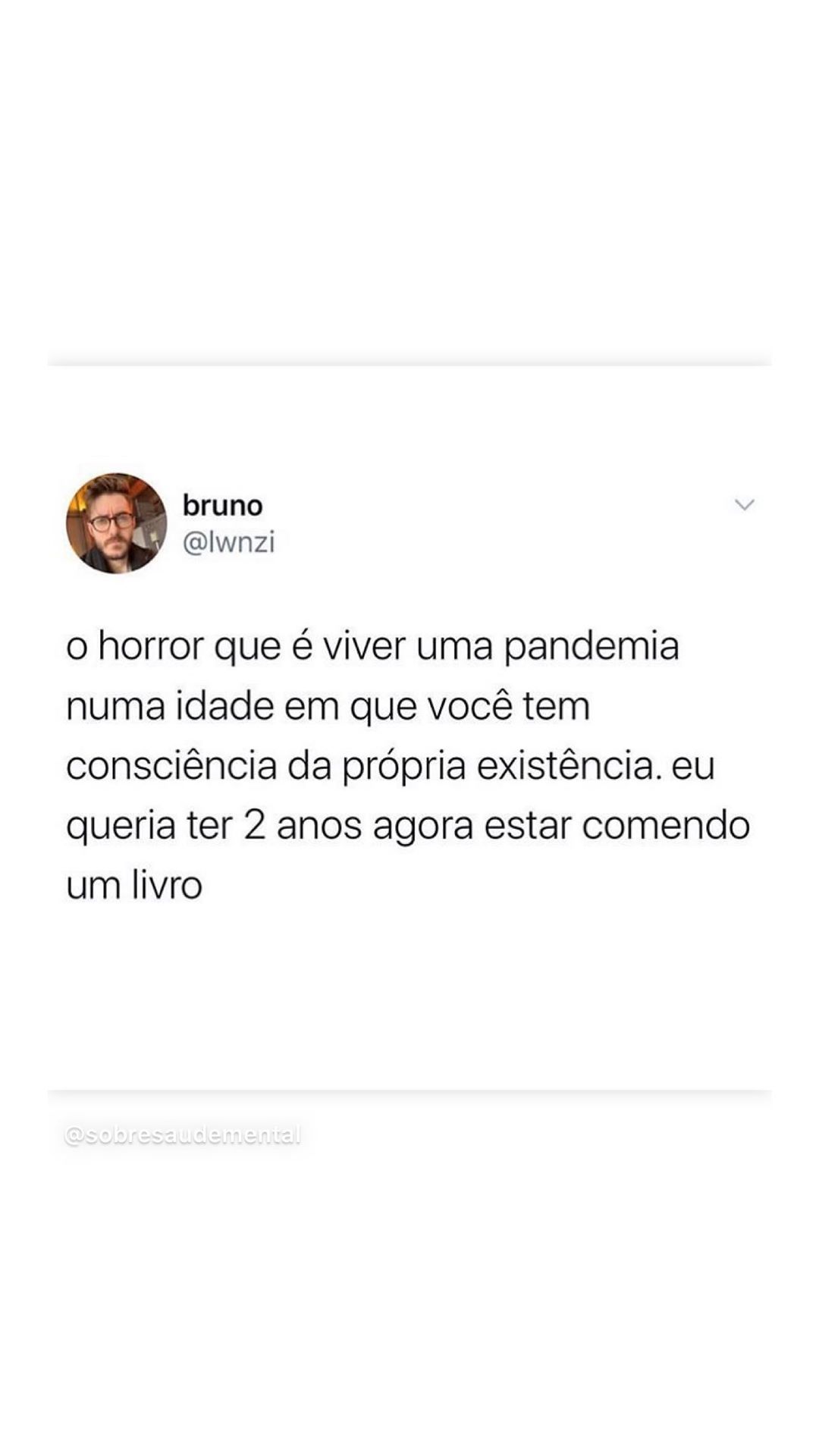Viewport: 819px width, 1456px height.
Task: Click the word "anos" in the tweet
Action: [x=319, y=826]
